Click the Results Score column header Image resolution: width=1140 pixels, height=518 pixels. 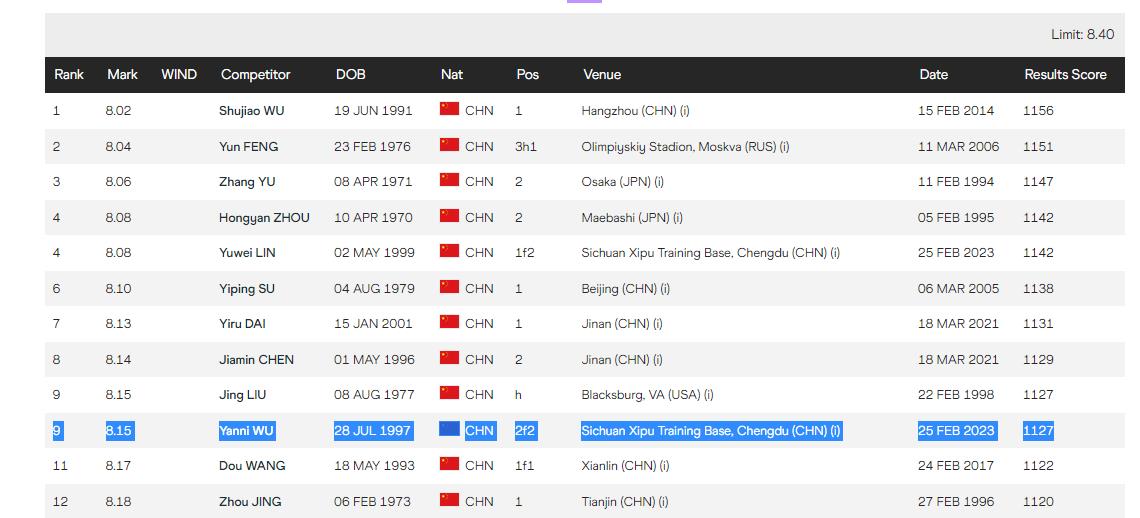click(x=1065, y=75)
